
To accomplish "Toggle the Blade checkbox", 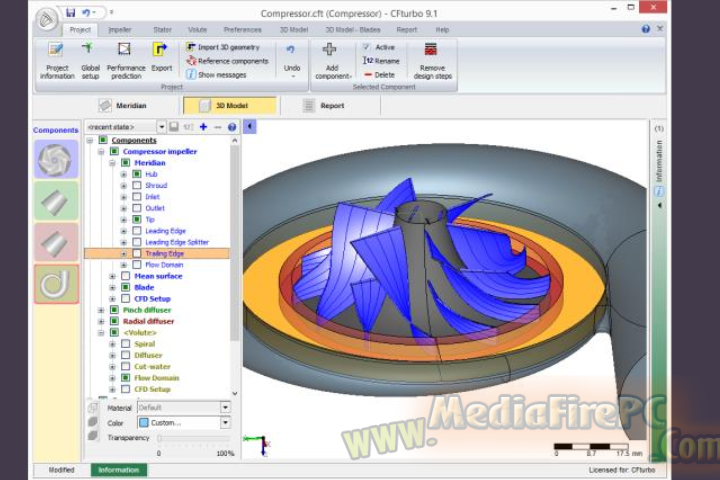I will pos(125,287).
